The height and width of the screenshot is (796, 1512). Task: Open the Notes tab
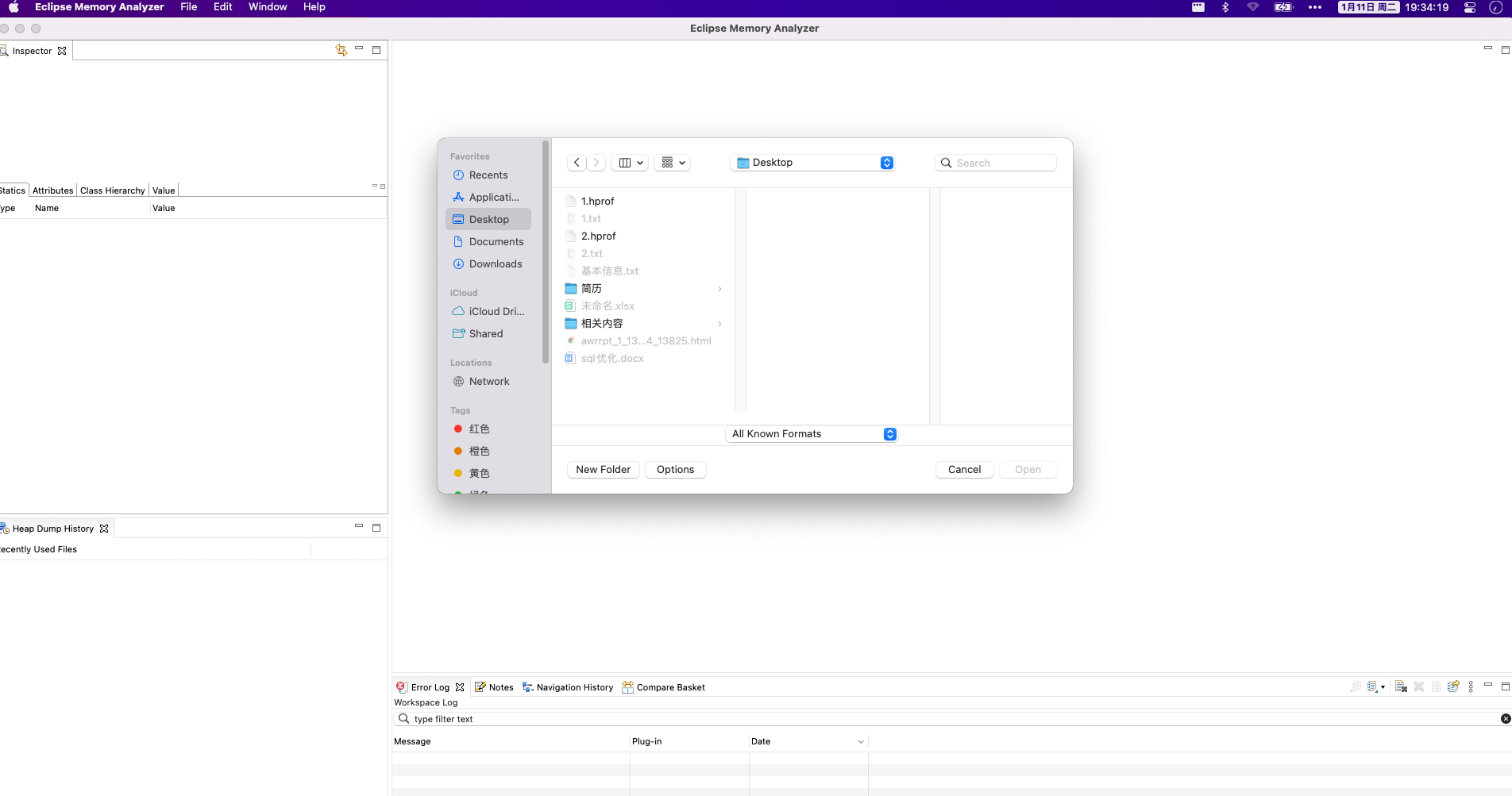[494, 687]
